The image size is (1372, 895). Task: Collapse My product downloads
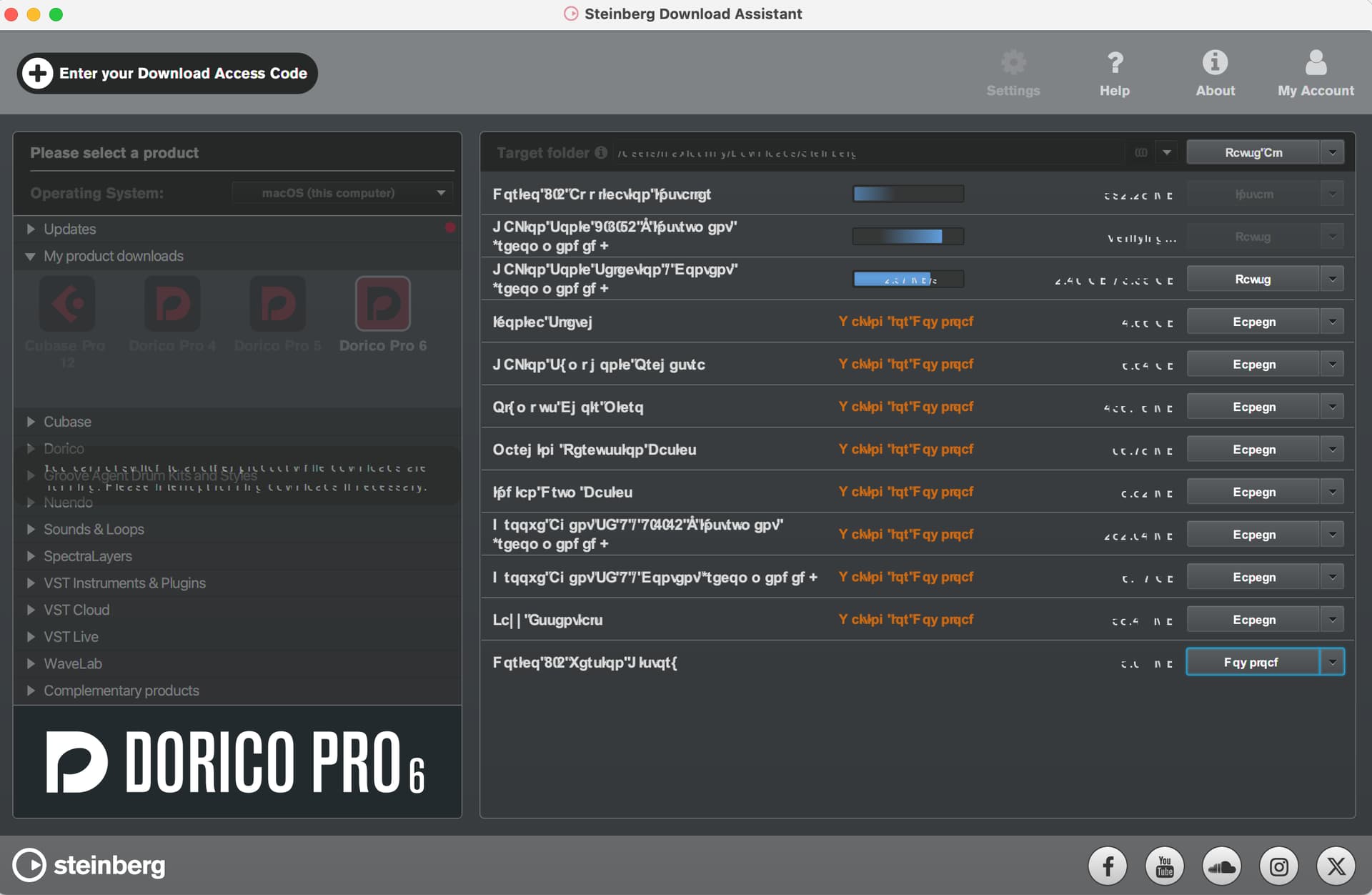click(x=31, y=256)
